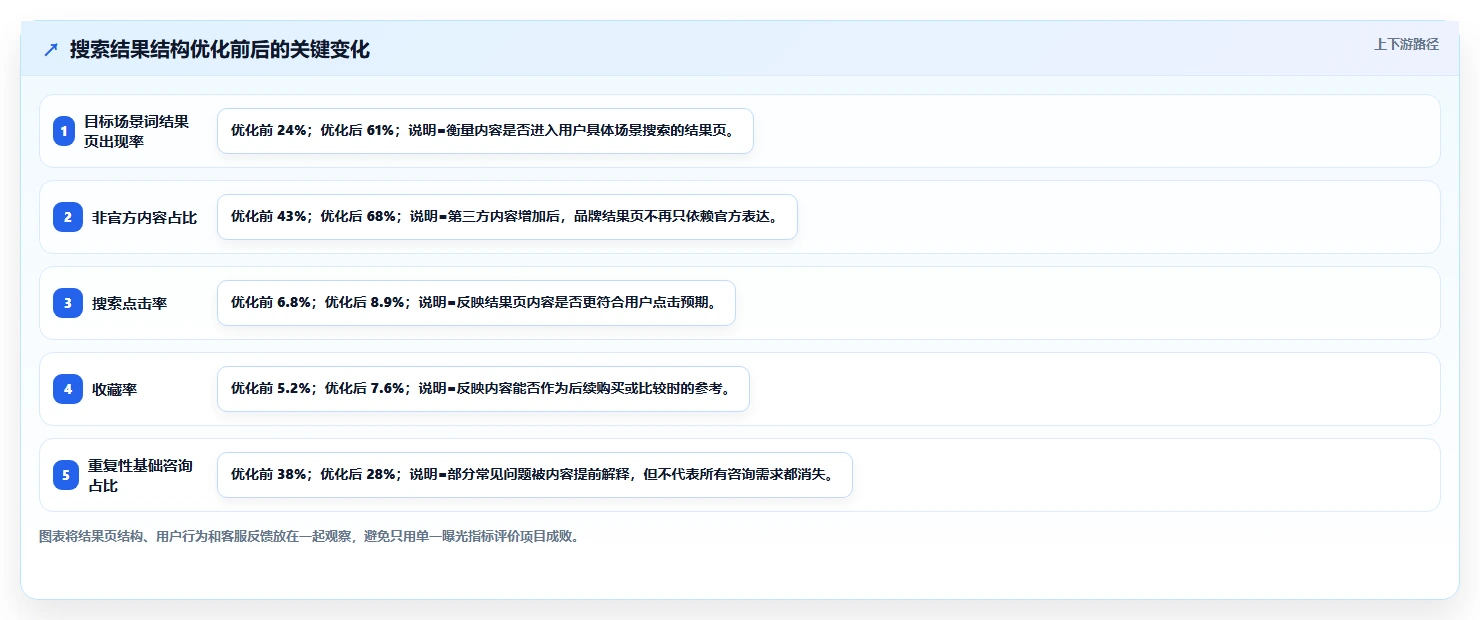Select the 目标场景词结果页出现率 label

136,131
